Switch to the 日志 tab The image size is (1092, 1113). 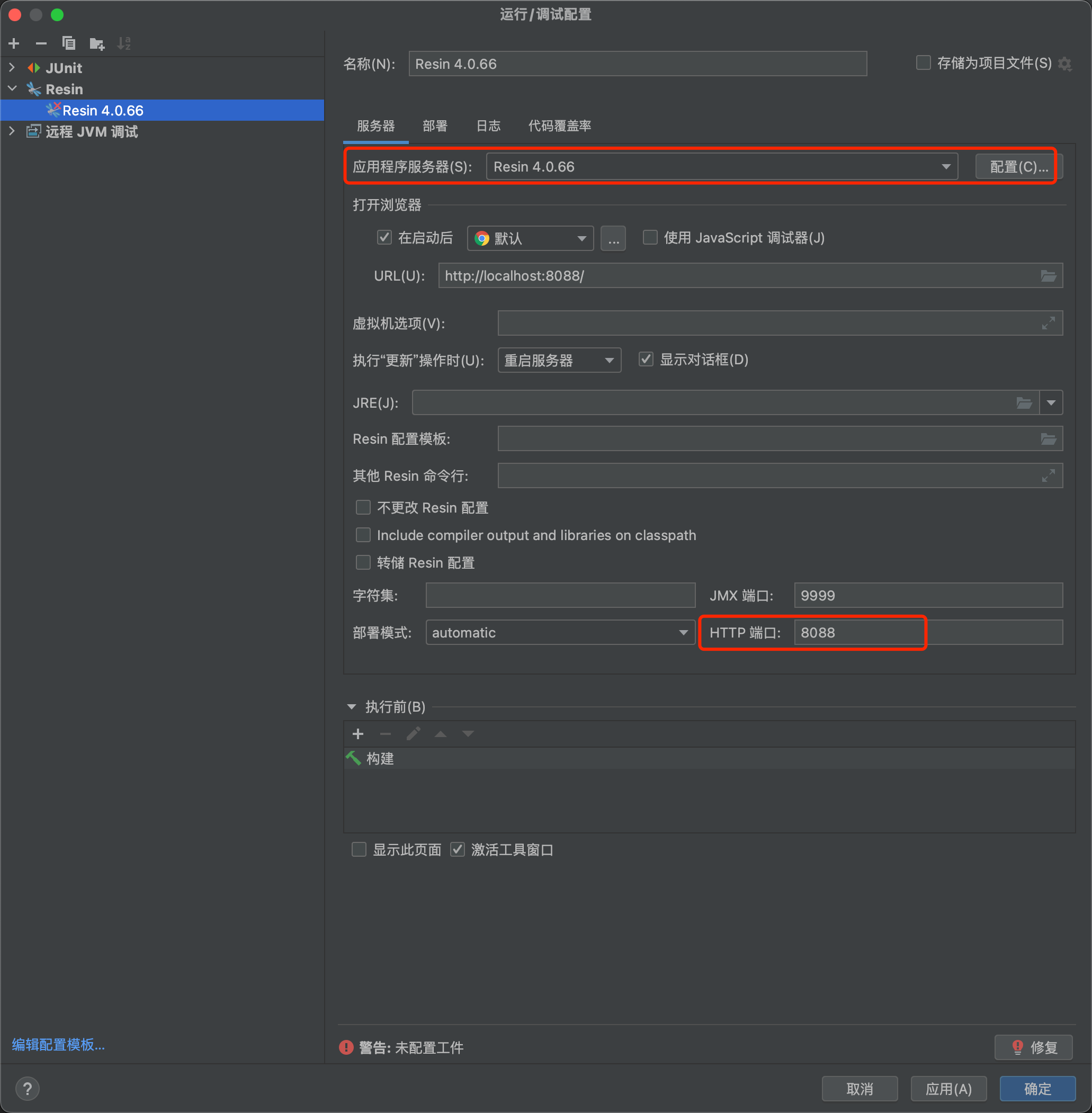(488, 126)
